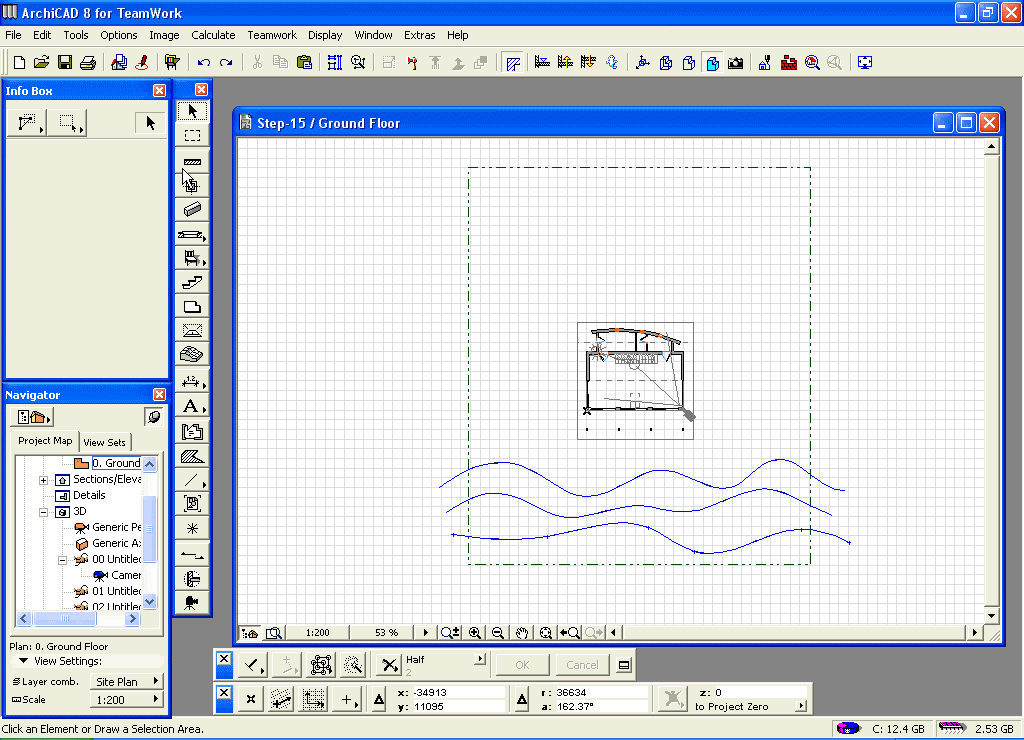Click the Cancel button in the control box
Viewport: 1024px width, 740px height.
click(x=582, y=665)
